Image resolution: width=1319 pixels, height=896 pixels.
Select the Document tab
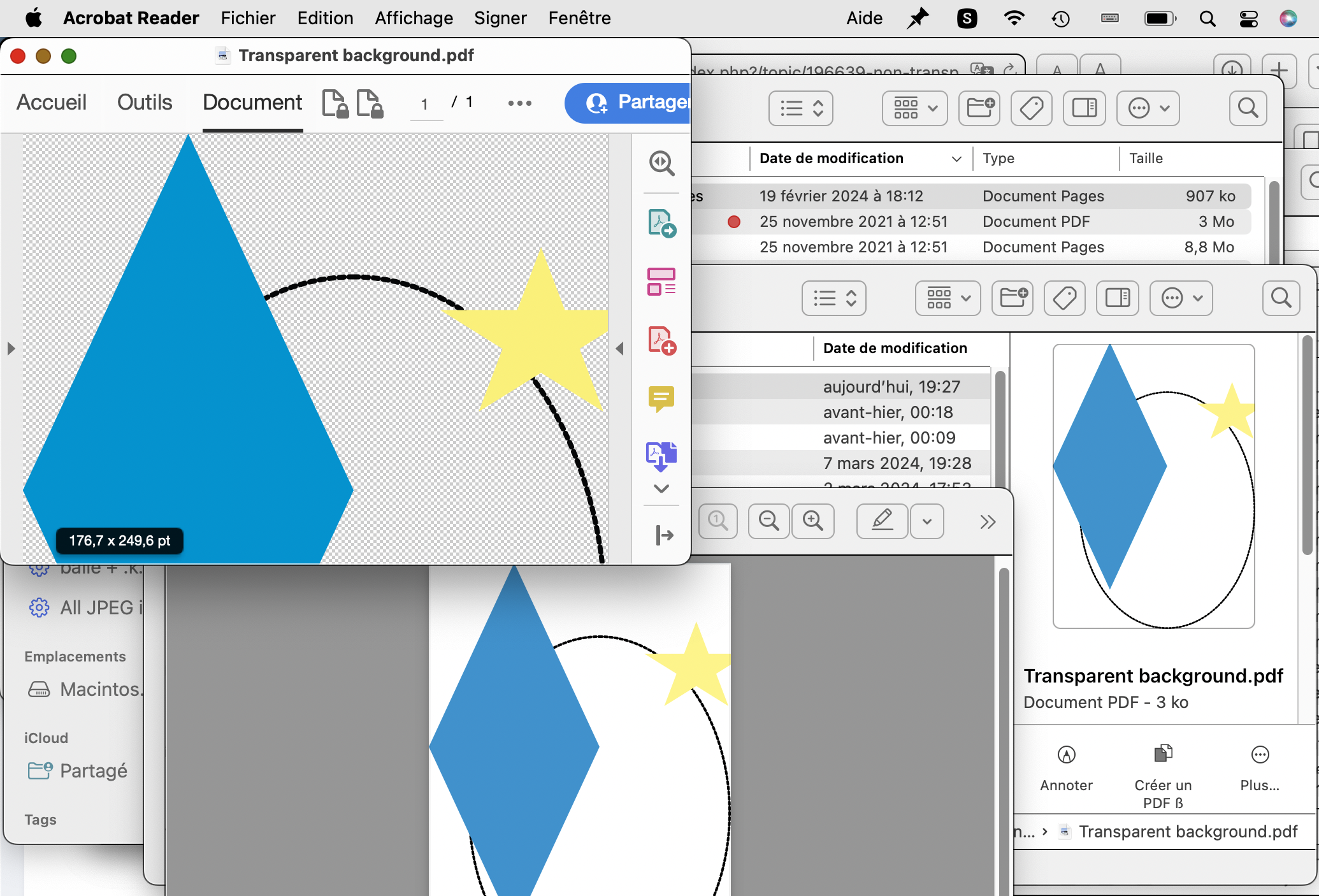click(252, 103)
